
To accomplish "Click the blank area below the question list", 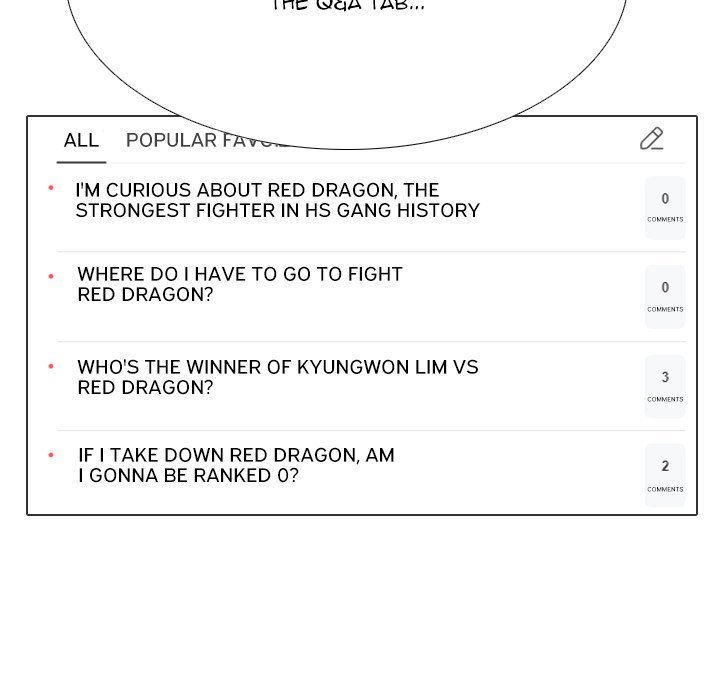I will pyautogui.click(x=360, y=610).
